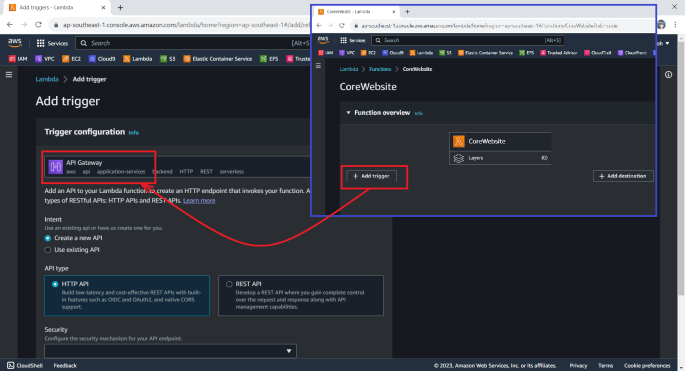Reload page in CoreWebsite browser window
Image resolution: width=685 pixels, height=371 pixels.
pos(342,26)
